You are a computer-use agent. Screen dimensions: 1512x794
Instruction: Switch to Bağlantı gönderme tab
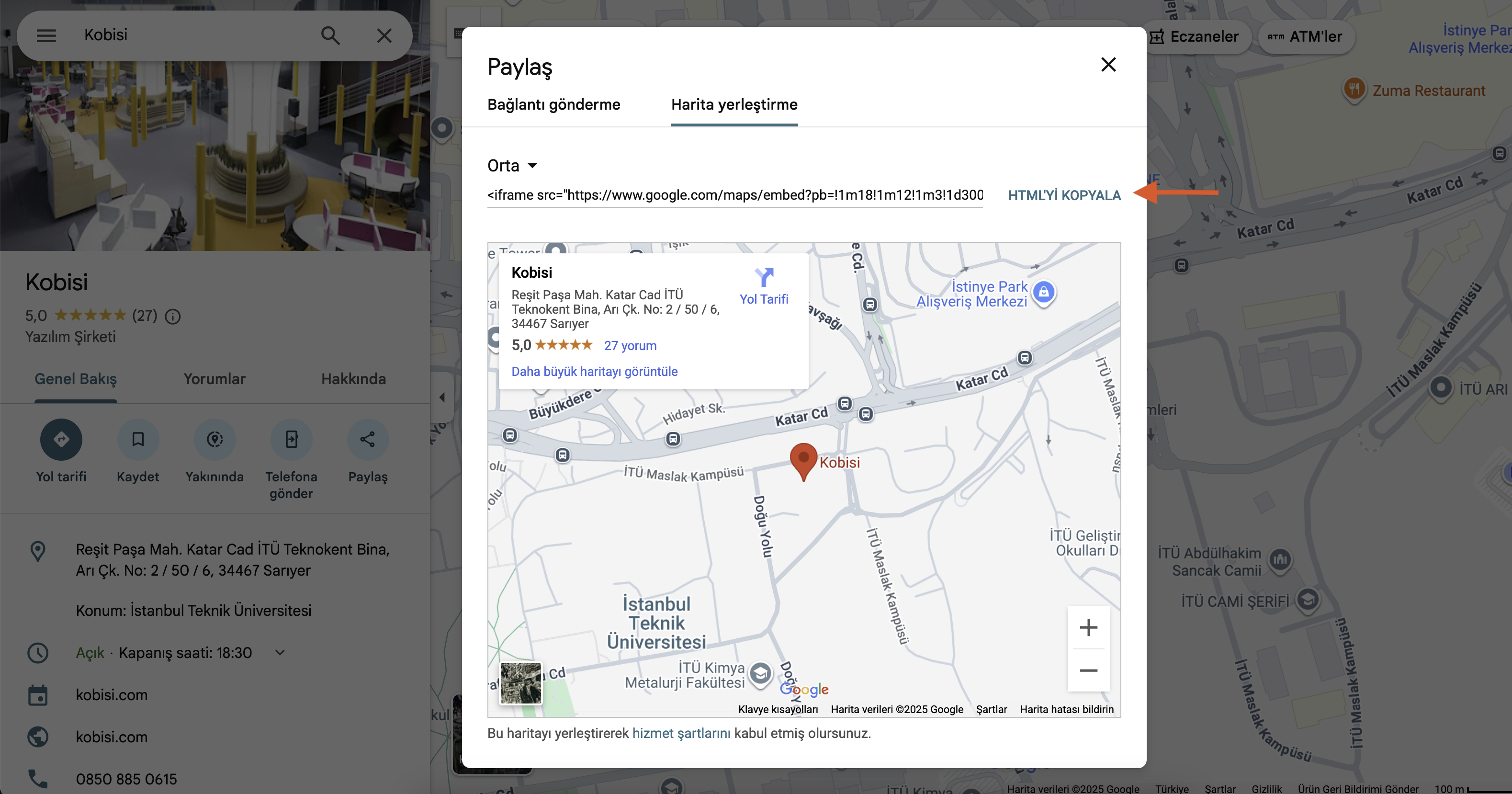553,104
